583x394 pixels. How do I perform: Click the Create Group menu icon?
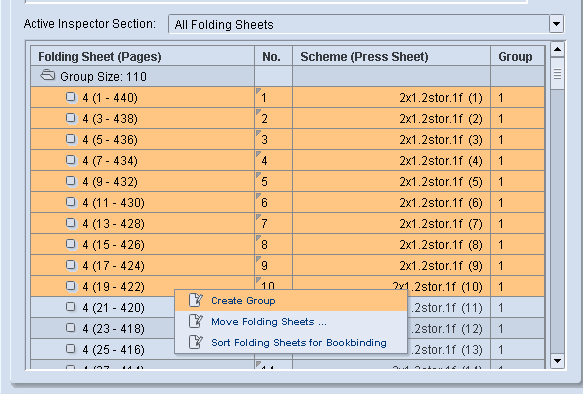(x=196, y=300)
